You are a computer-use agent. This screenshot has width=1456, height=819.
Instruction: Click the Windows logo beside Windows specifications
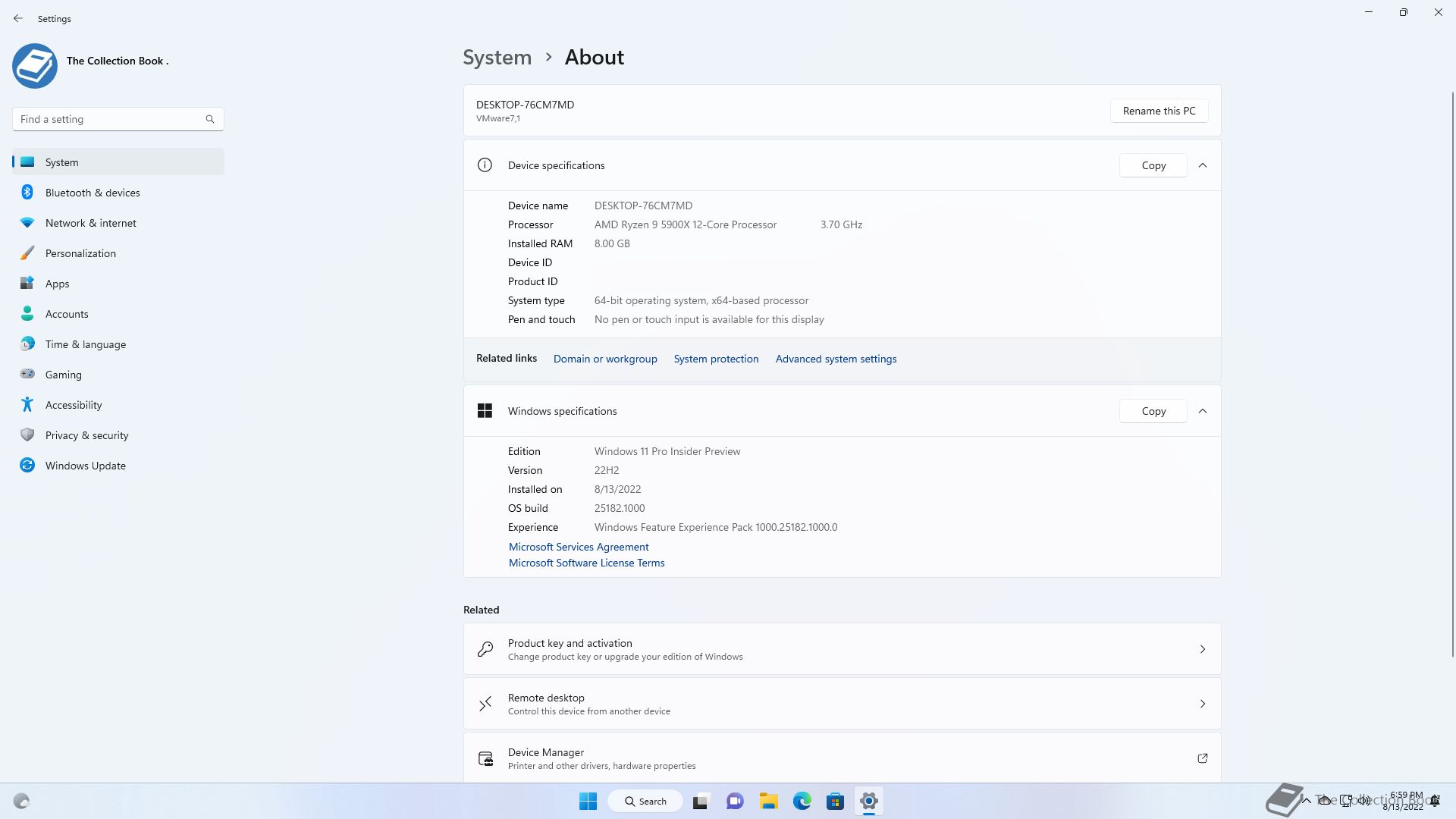485,411
